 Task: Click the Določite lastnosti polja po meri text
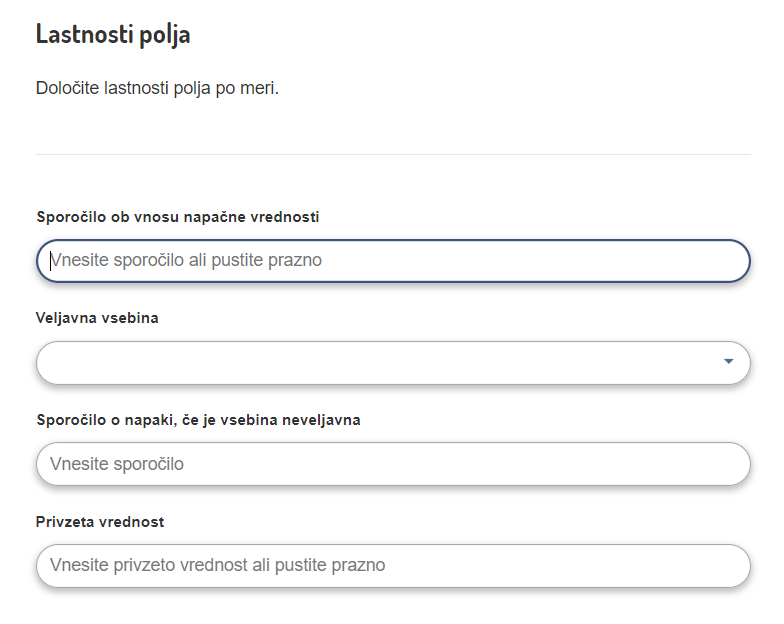(x=157, y=88)
